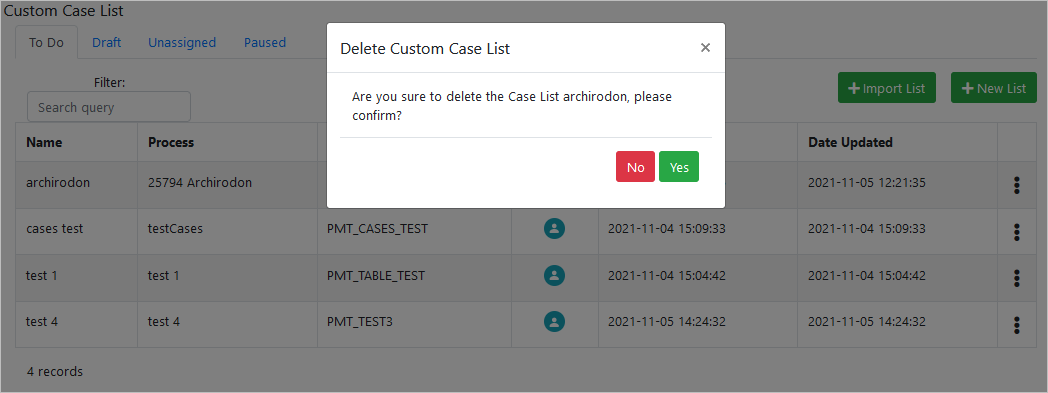The width and height of the screenshot is (1048, 393).
Task: Open the three-dot menu for archirodon row
Action: [x=1017, y=185]
